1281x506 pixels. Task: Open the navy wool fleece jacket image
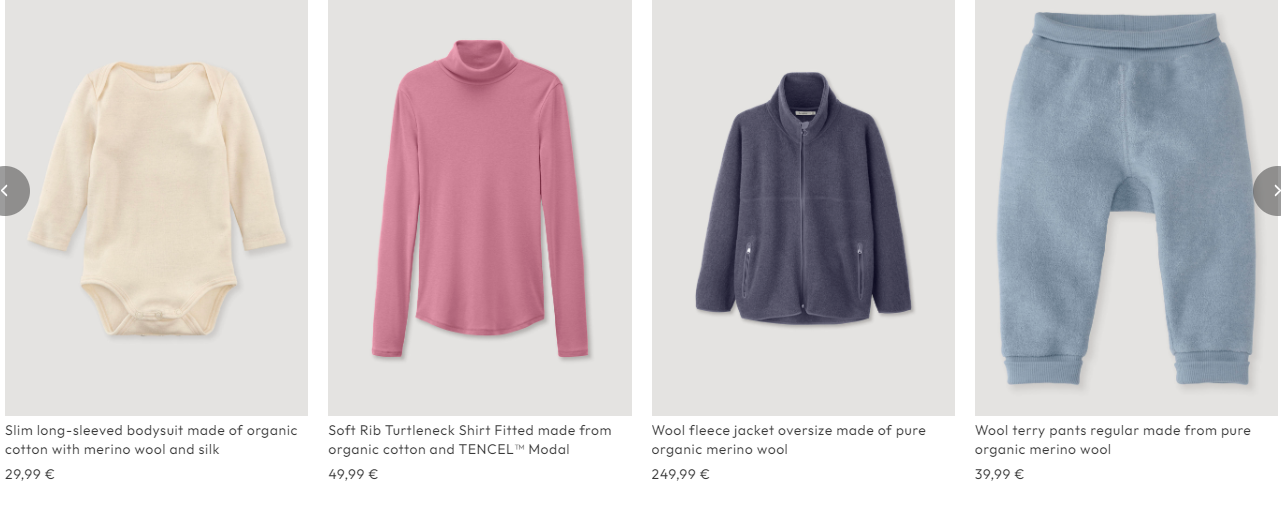803,208
